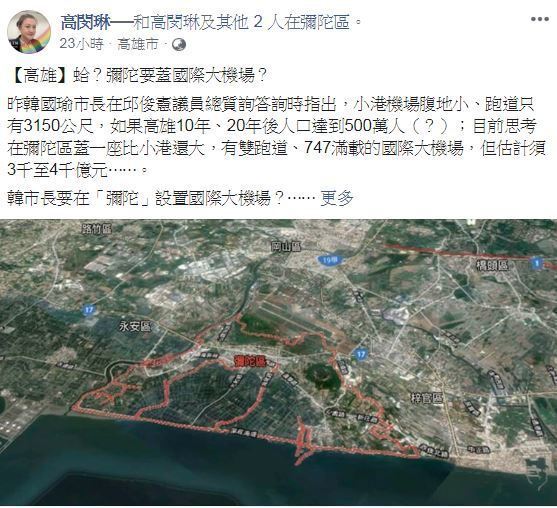Click the route 17 marker beside 彌陀區
The height and width of the screenshot is (508, 557).
click(361, 354)
